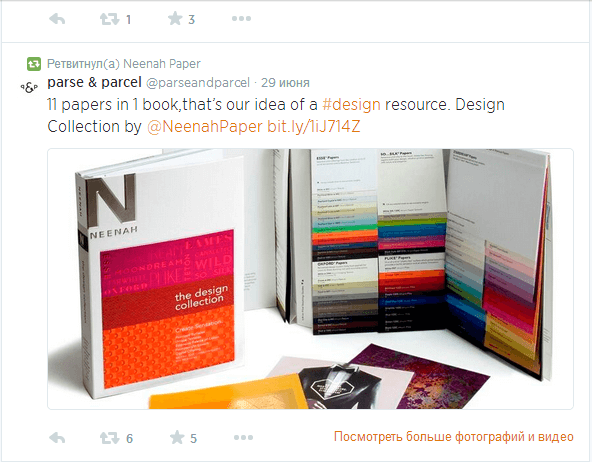Click the retweet count 6
The height and width of the screenshot is (462, 592).
click(130, 438)
